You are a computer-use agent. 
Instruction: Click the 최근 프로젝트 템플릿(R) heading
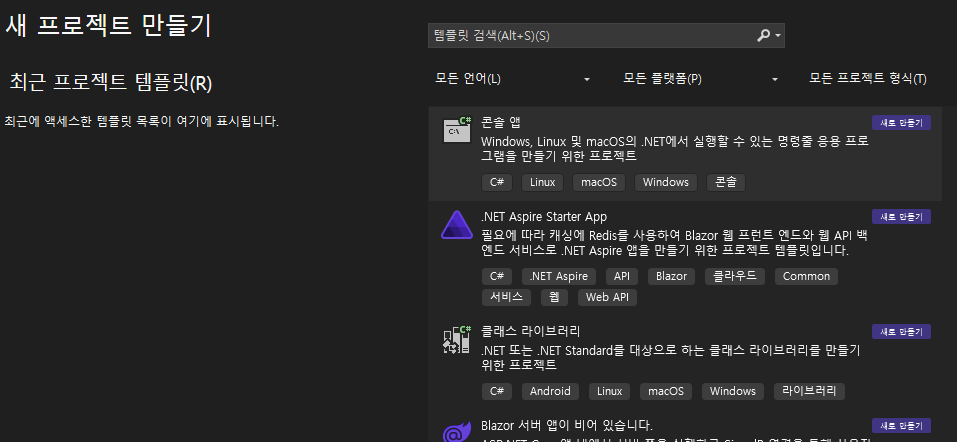pyautogui.click(x=111, y=82)
